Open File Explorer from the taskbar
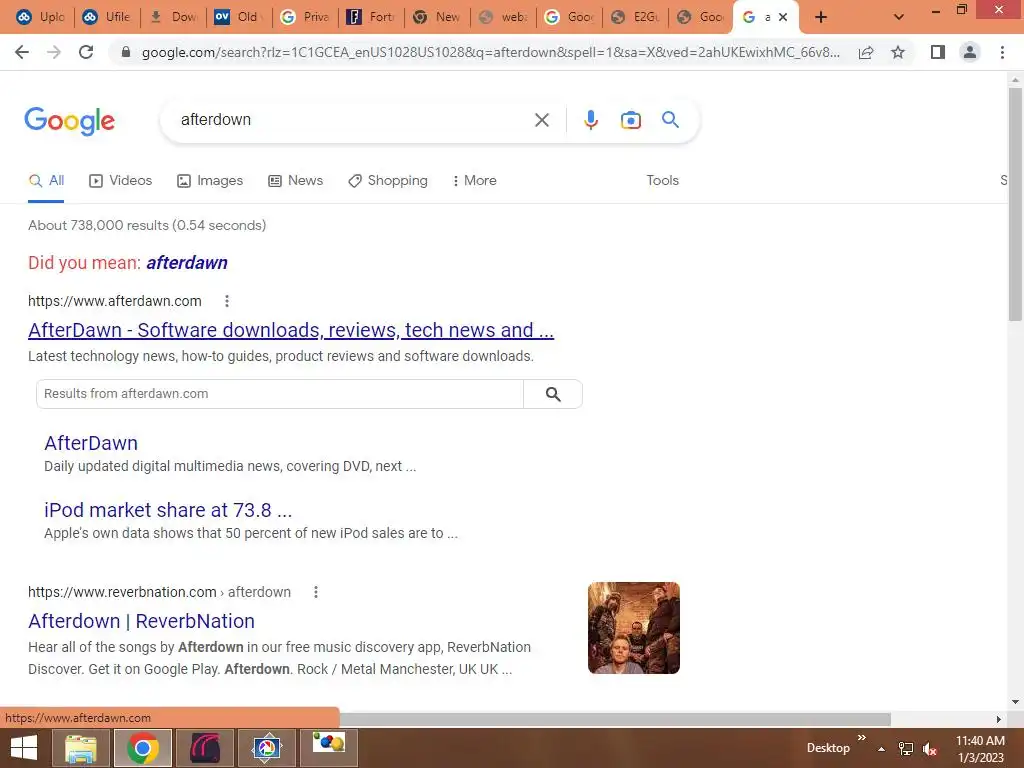 click(80, 748)
